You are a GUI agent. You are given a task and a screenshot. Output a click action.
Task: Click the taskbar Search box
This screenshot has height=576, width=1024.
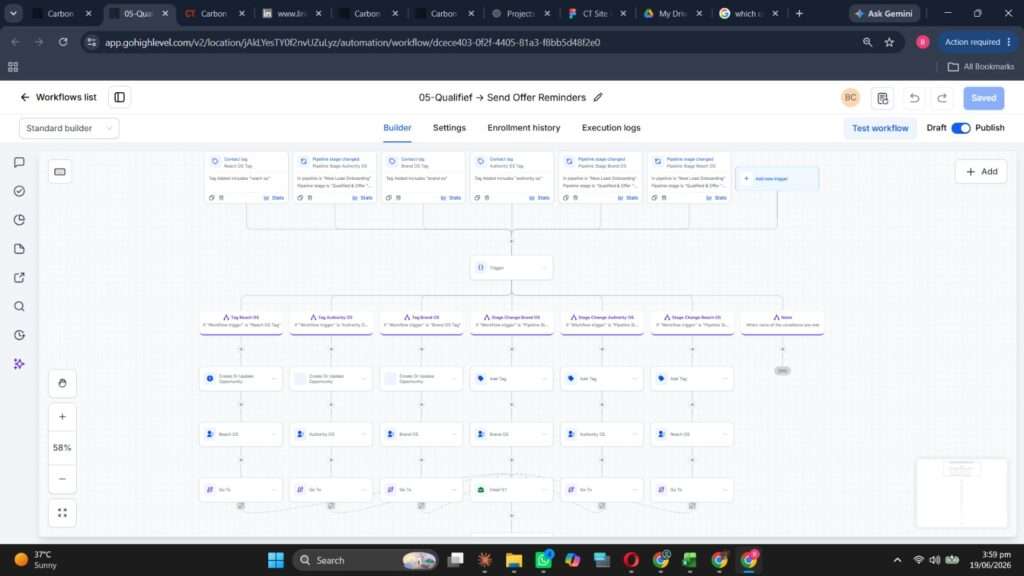[x=366, y=560]
